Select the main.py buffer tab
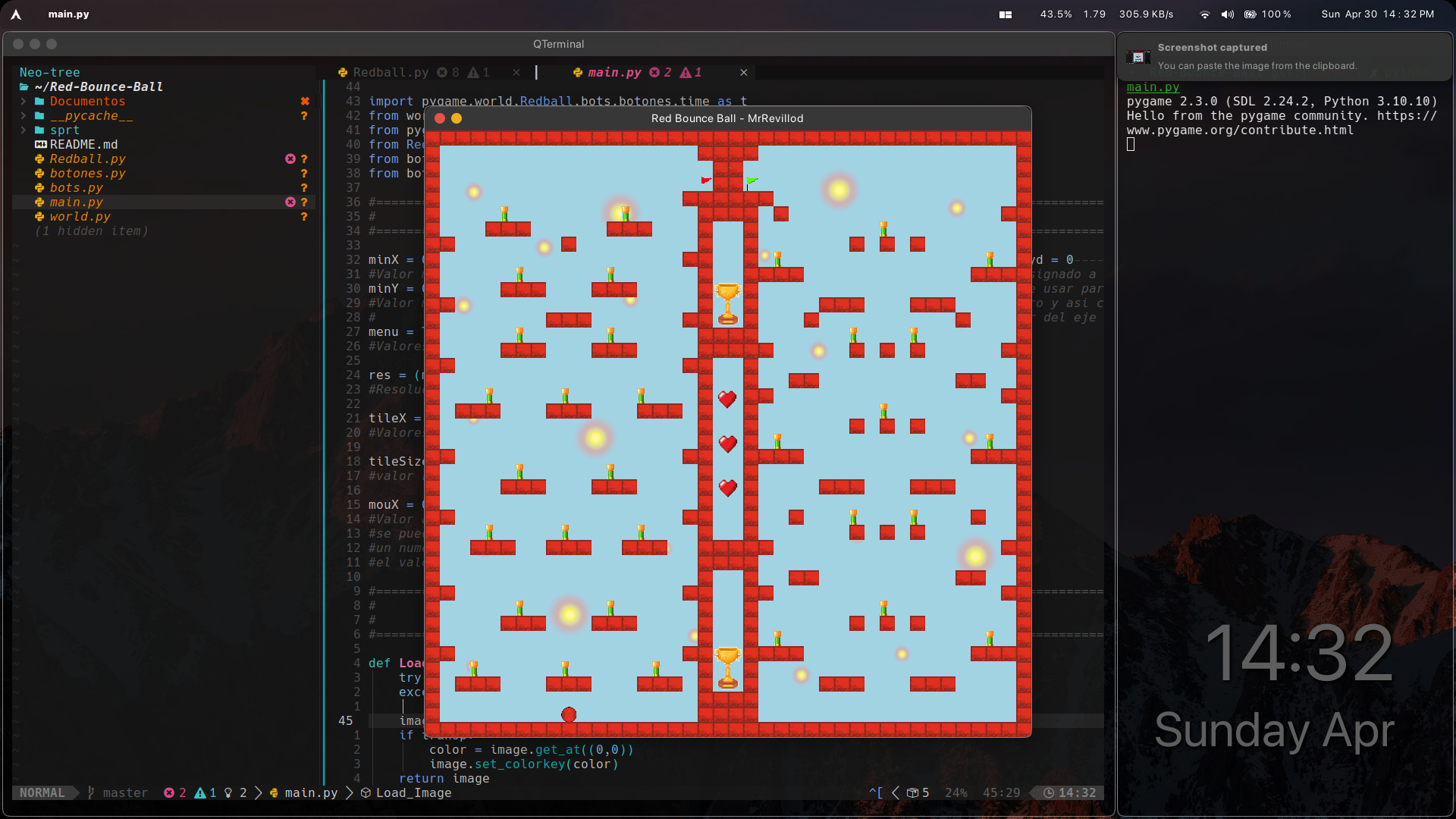The width and height of the screenshot is (1456, 819). pyautogui.click(x=614, y=72)
